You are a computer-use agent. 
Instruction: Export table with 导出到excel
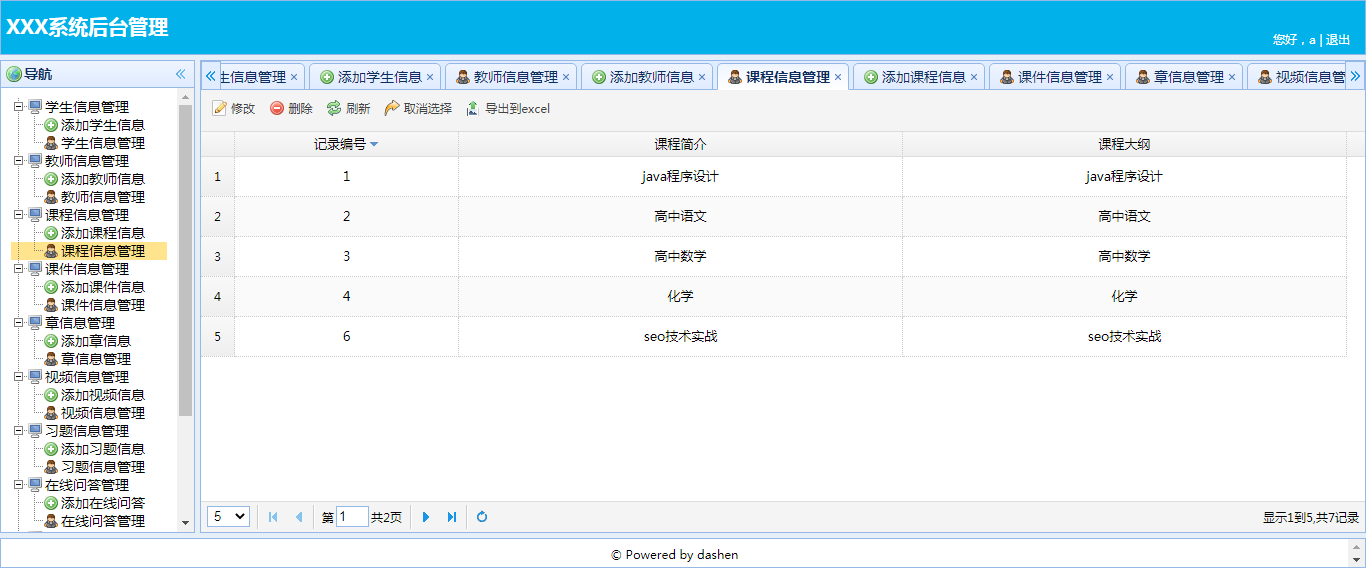pos(508,109)
